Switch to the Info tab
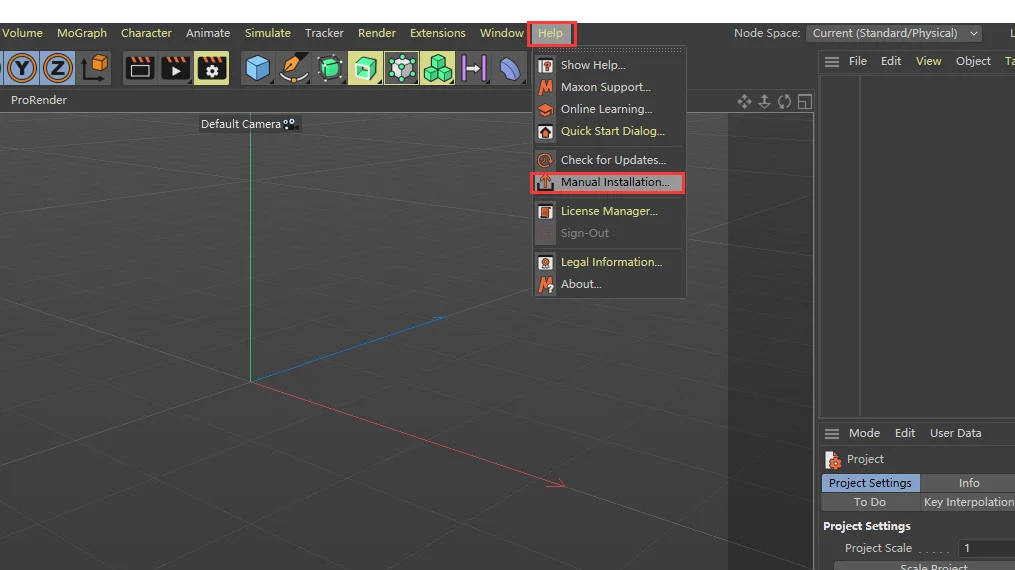The width and height of the screenshot is (1015, 570). (968, 483)
